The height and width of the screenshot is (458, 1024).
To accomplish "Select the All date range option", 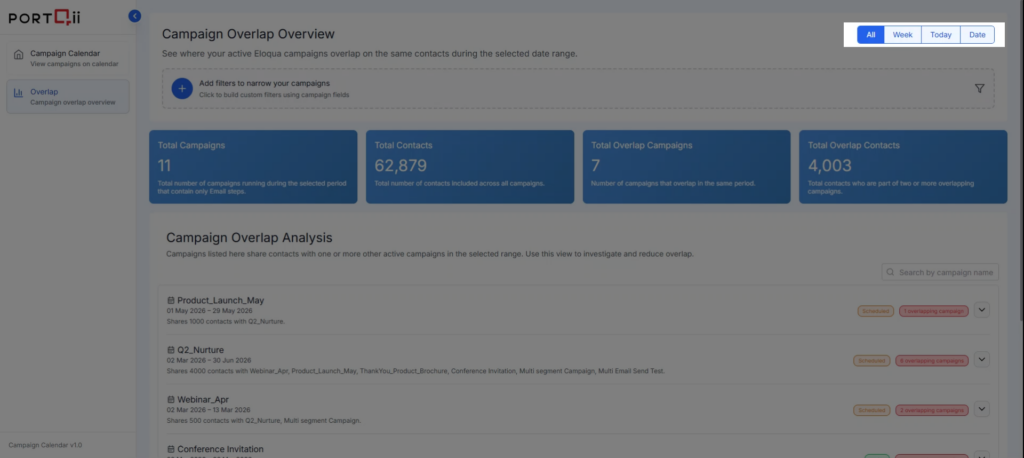I will coord(871,35).
